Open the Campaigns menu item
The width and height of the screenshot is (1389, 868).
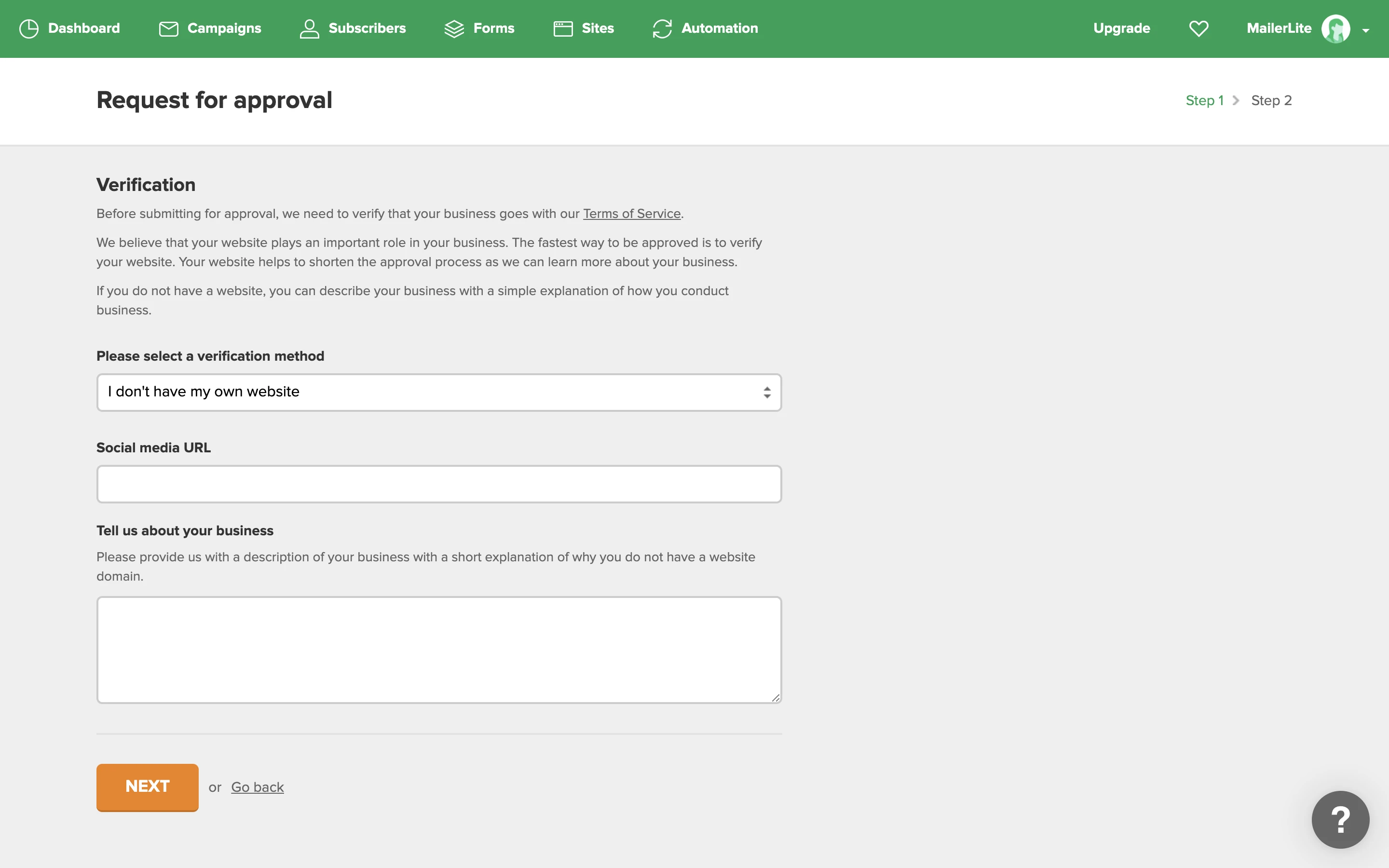tap(224, 29)
